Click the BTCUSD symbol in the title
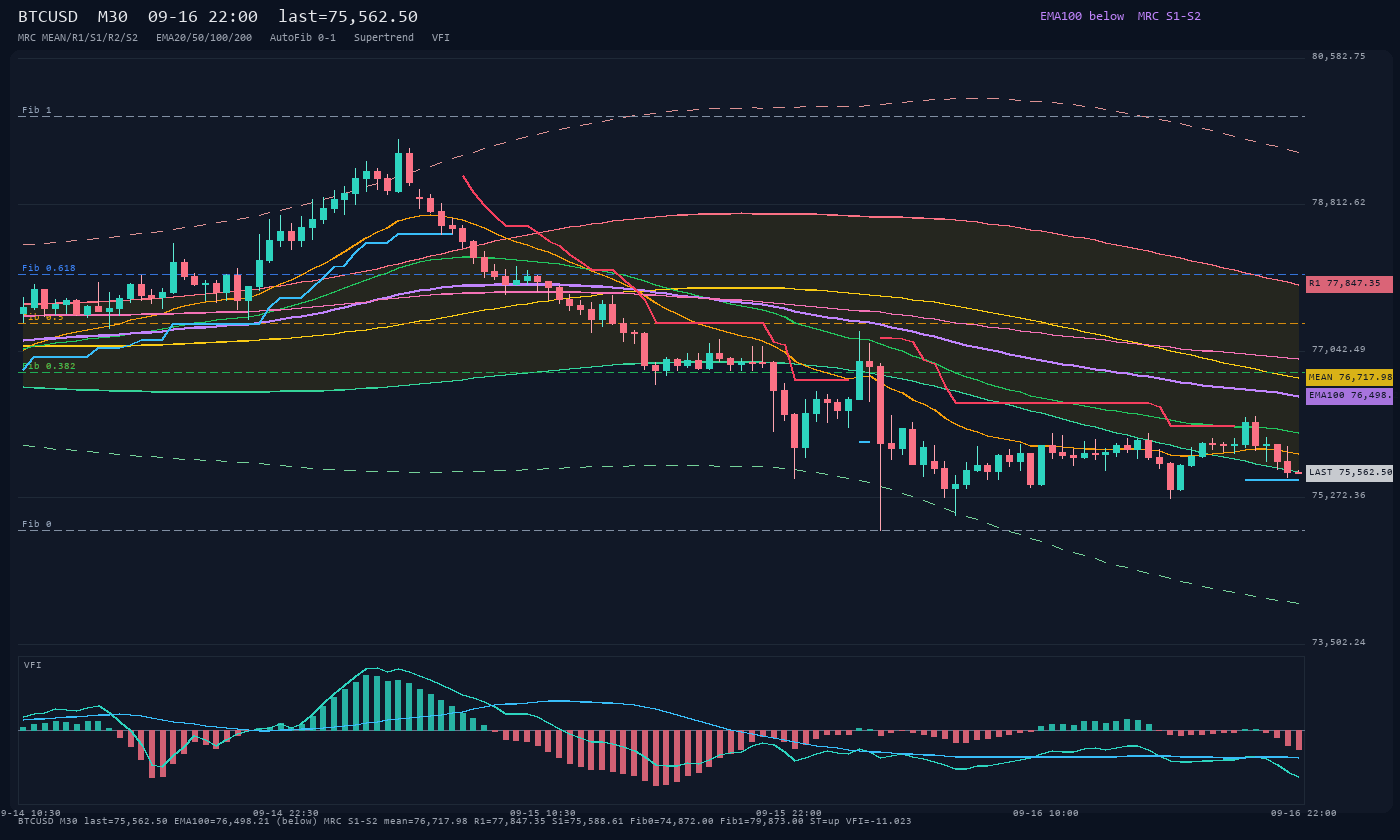The width and height of the screenshot is (1400, 840). pos(48,17)
